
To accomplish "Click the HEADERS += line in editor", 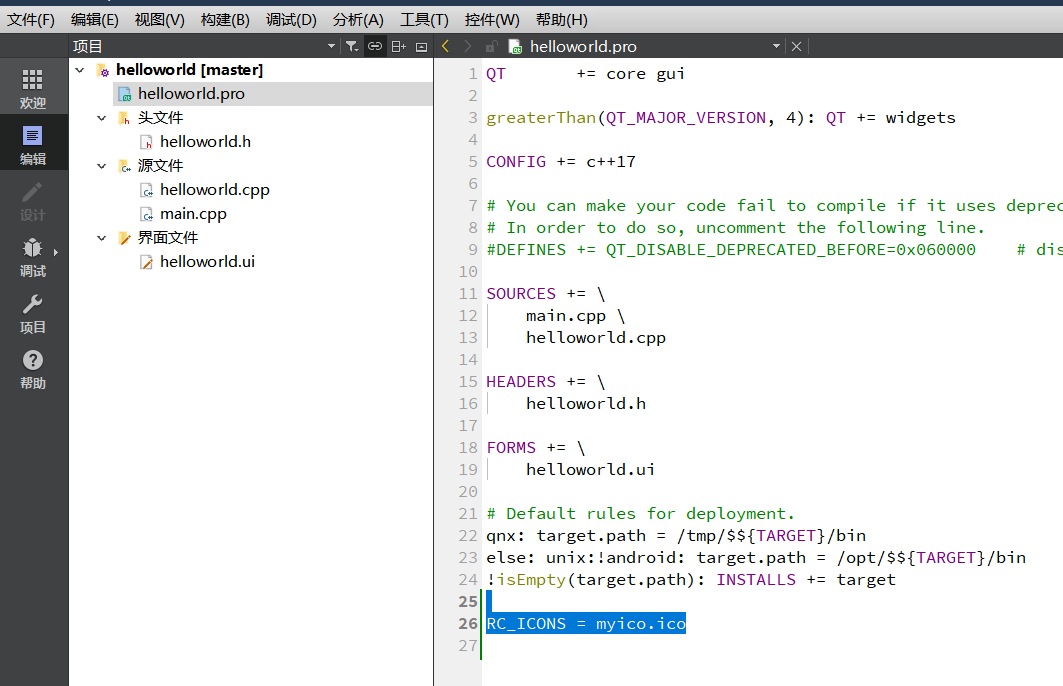I will coord(545,382).
